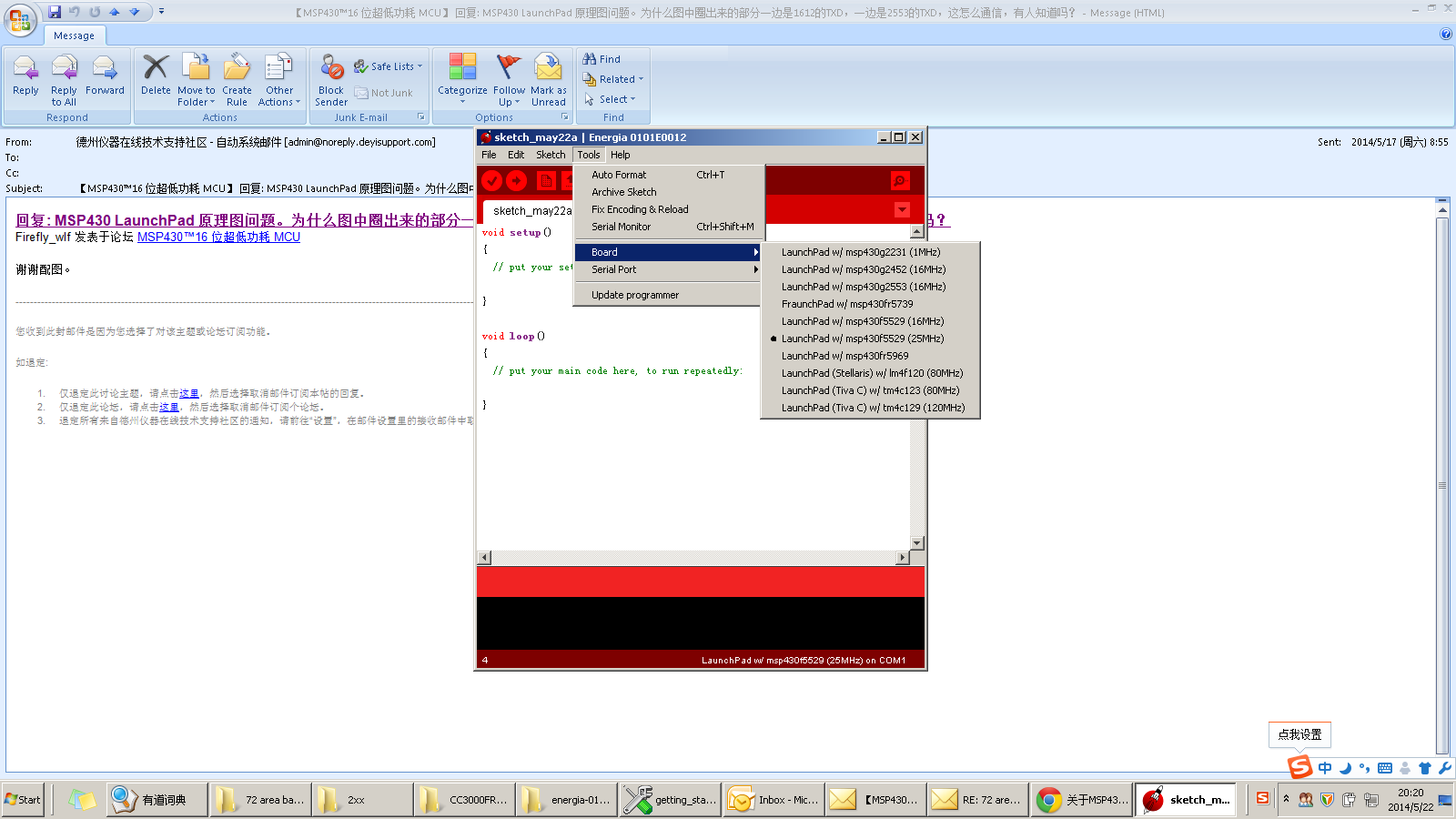The image size is (1456, 819).
Task: Expand the Safe Lists dropdown
Action: pyautogui.click(x=389, y=66)
